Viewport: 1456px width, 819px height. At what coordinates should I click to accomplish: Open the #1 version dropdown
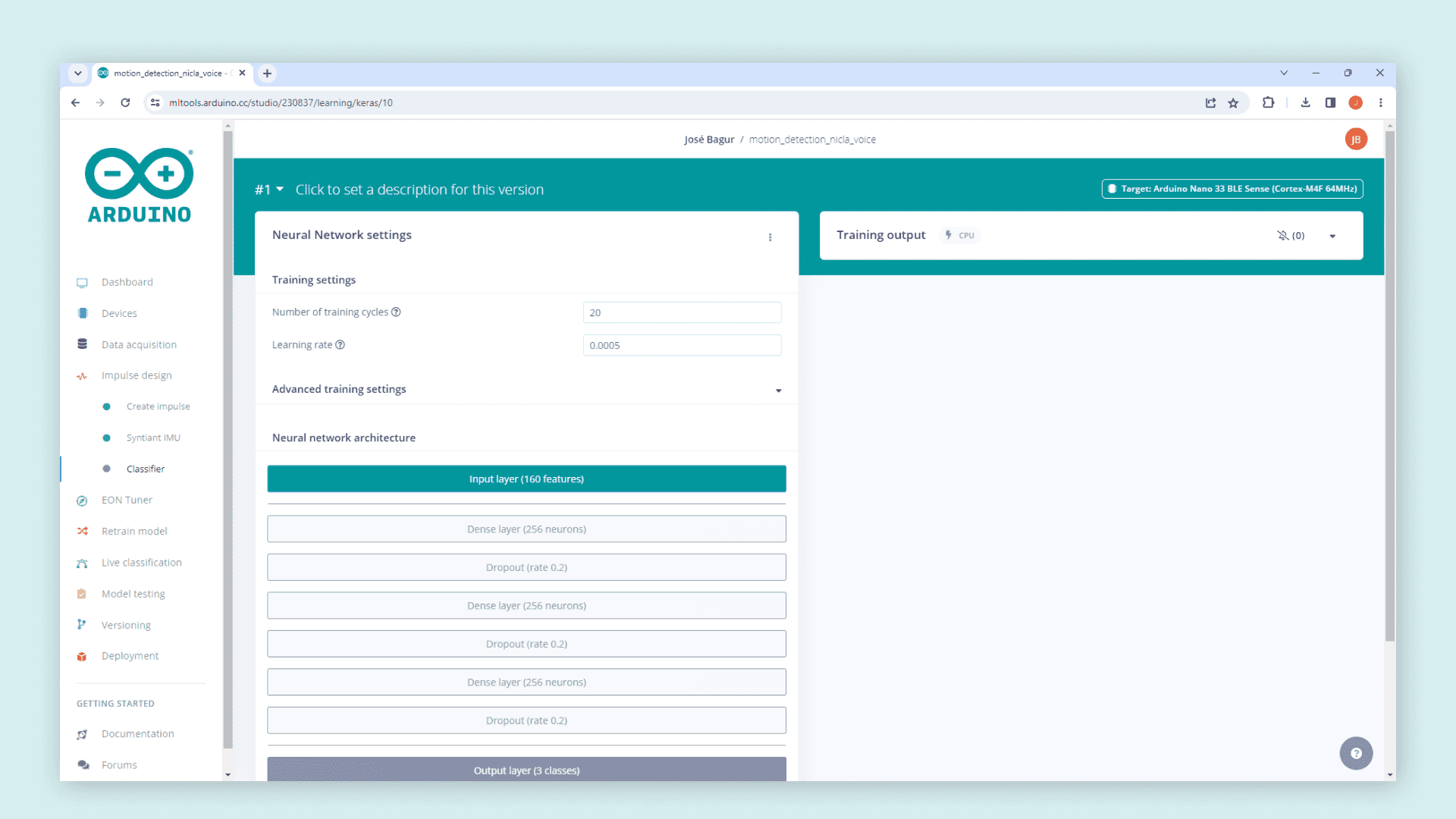(269, 190)
